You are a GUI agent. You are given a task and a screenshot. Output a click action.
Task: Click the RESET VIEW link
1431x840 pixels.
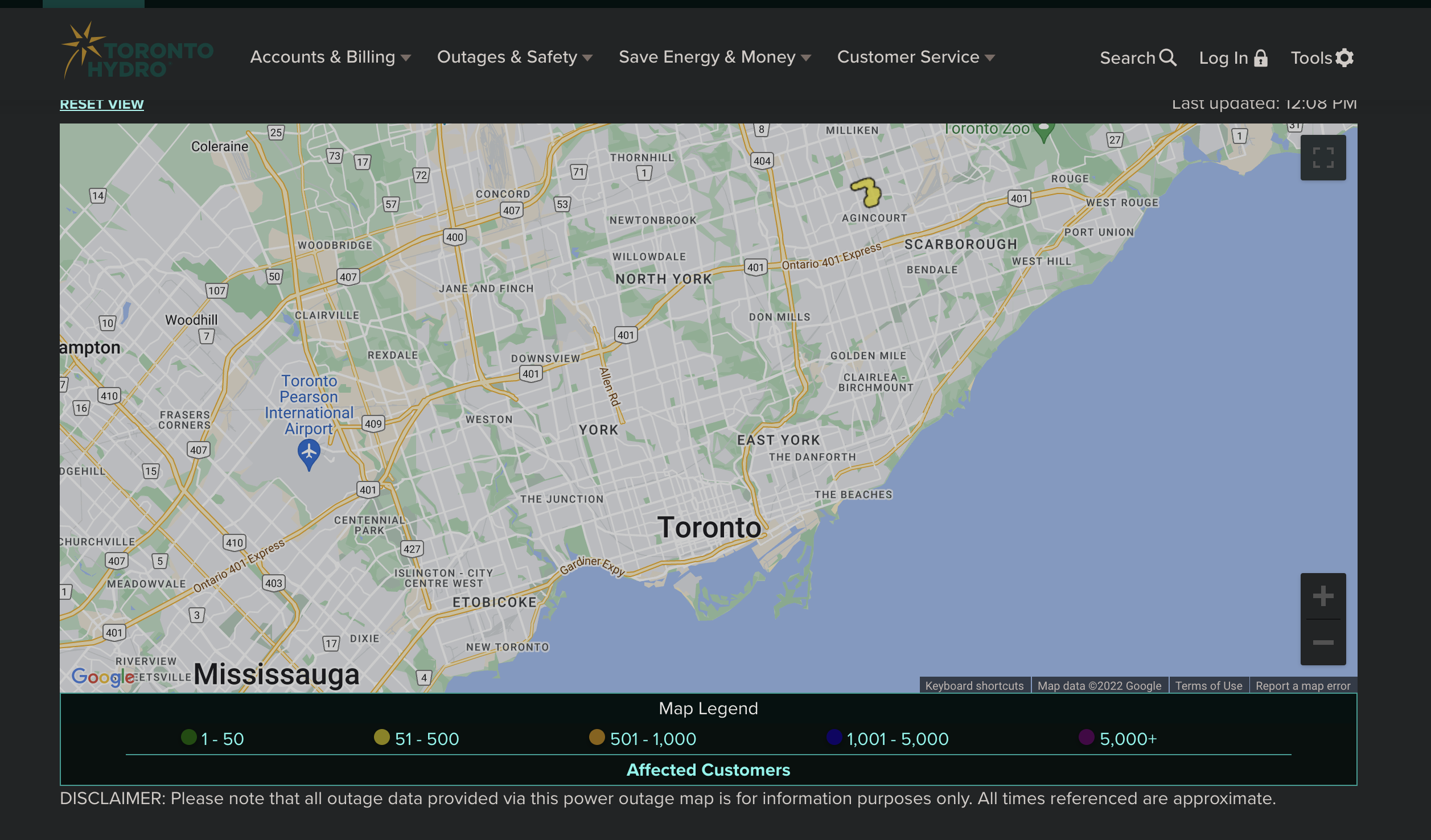[102, 104]
